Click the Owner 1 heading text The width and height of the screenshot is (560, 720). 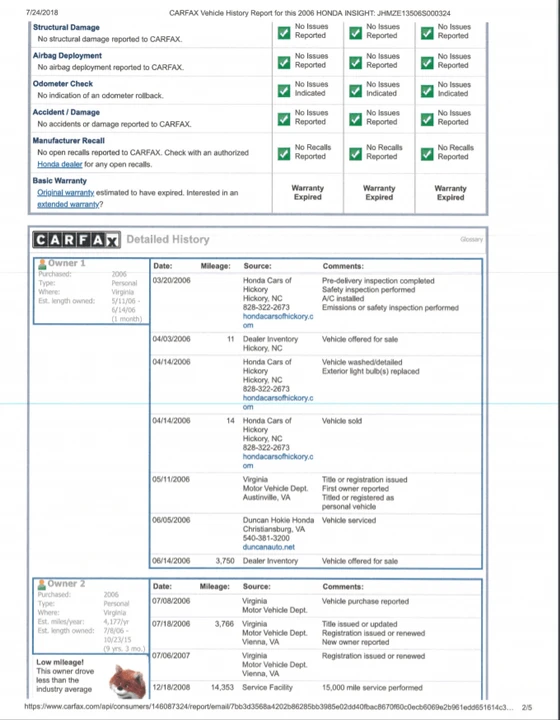coord(67,263)
